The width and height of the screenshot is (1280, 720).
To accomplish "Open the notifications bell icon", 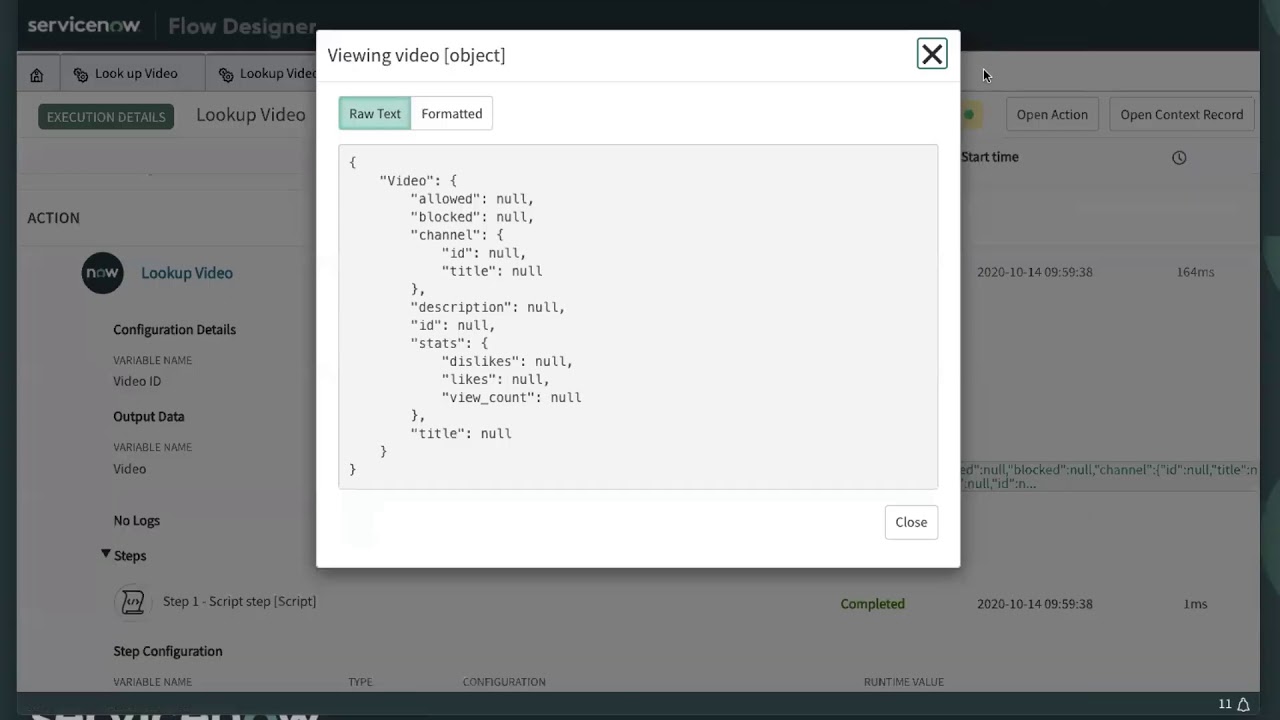I will coord(1243,704).
